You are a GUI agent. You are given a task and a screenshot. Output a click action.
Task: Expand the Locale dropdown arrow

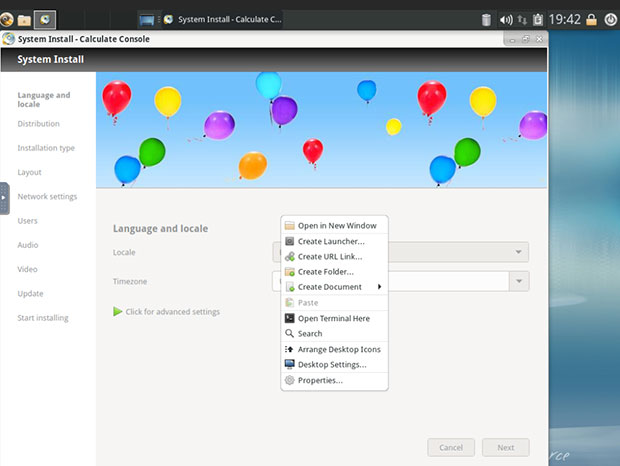pyautogui.click(x=518, y=252)
